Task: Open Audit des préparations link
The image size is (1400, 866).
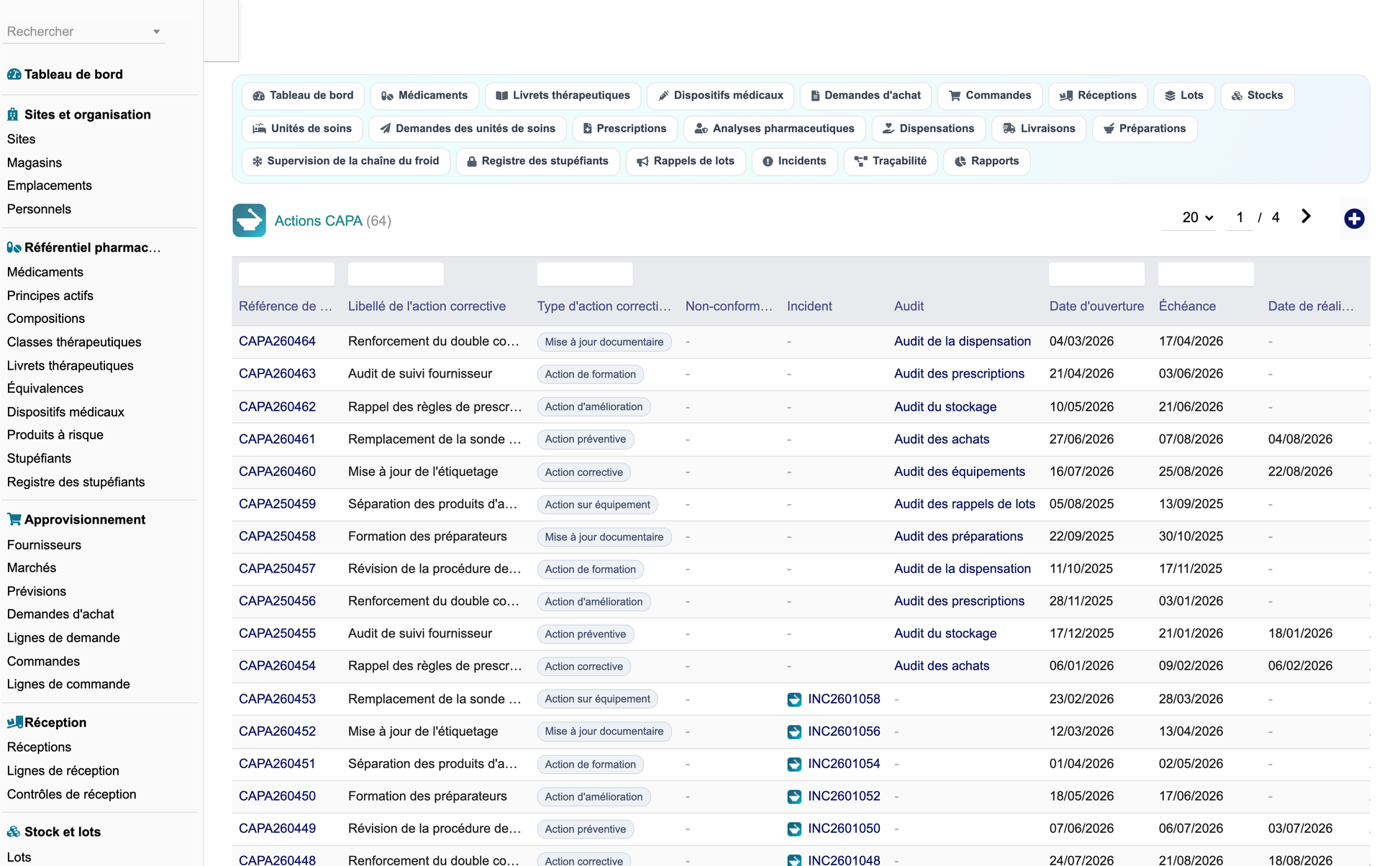Action: click(958, 537)
